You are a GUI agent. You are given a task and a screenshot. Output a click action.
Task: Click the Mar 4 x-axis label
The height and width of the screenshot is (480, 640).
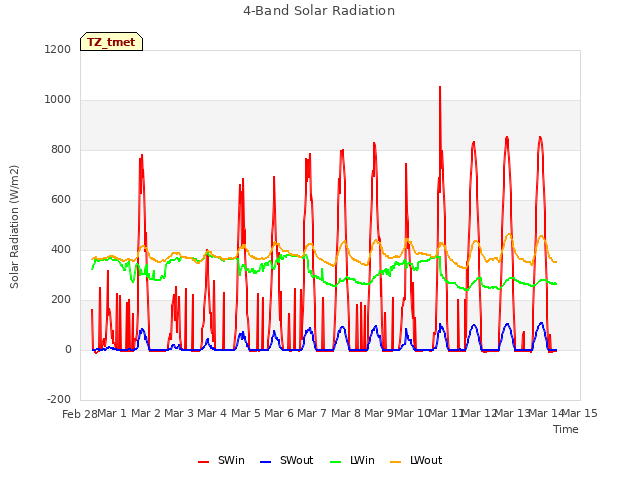click(x=212, y=413)
